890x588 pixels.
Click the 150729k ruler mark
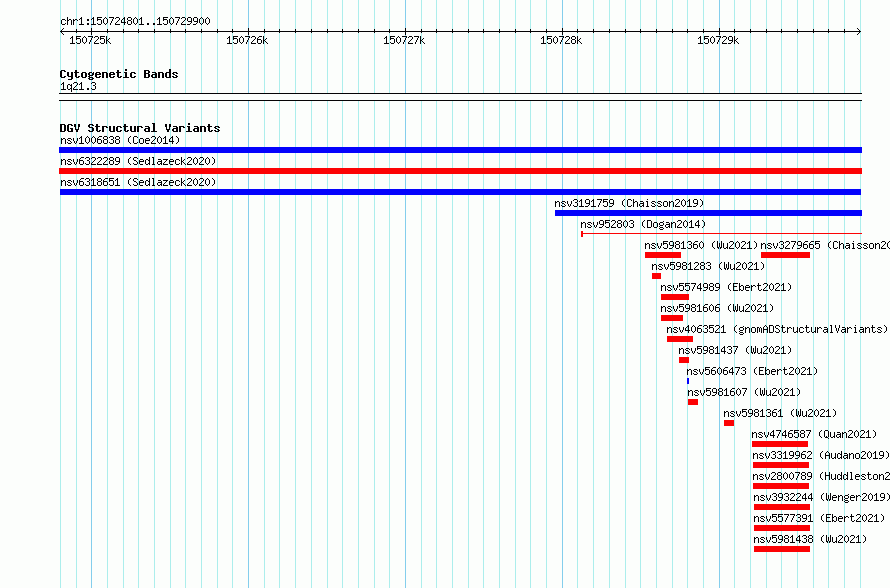point(718,40)
